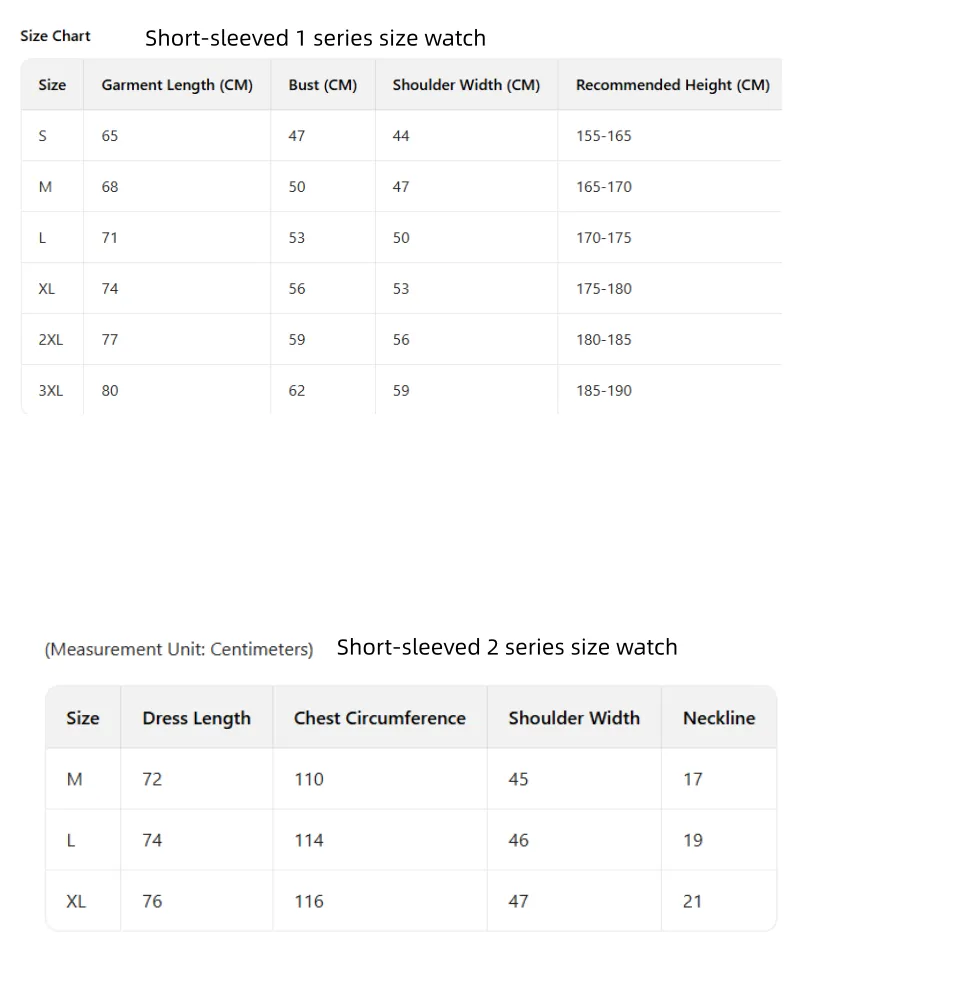Select the "Chest Circumference" column header

click(x=379, y=718)
